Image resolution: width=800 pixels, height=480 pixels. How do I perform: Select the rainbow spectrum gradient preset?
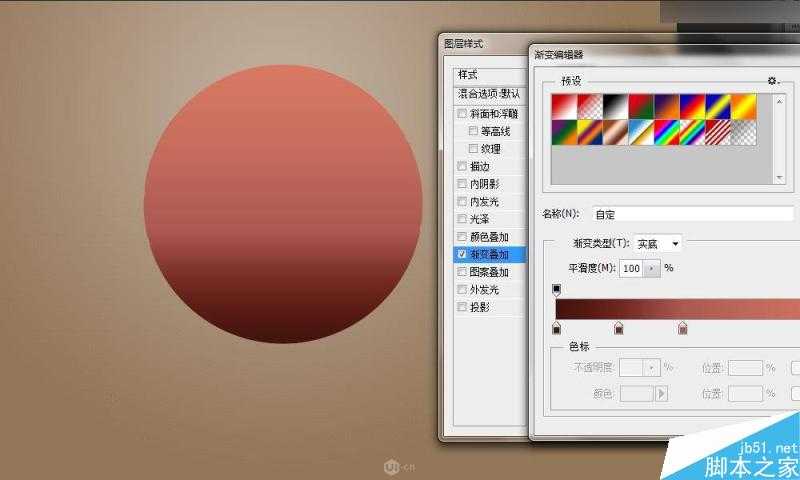[x=666, y=133]
